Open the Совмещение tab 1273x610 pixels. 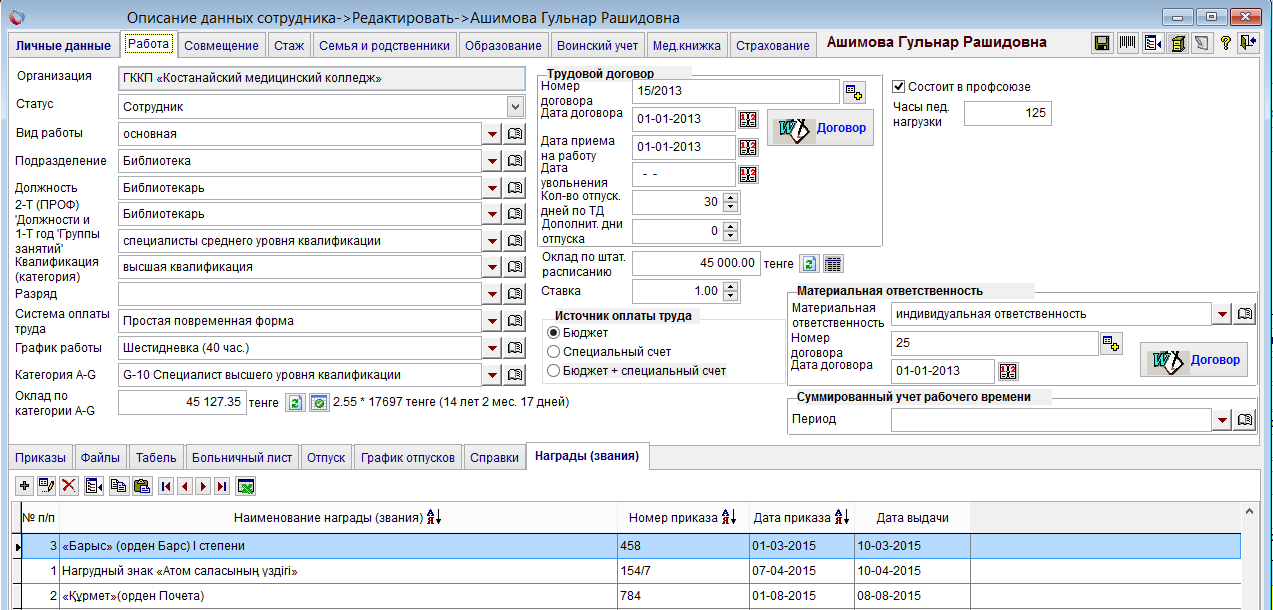pos(222,45)
